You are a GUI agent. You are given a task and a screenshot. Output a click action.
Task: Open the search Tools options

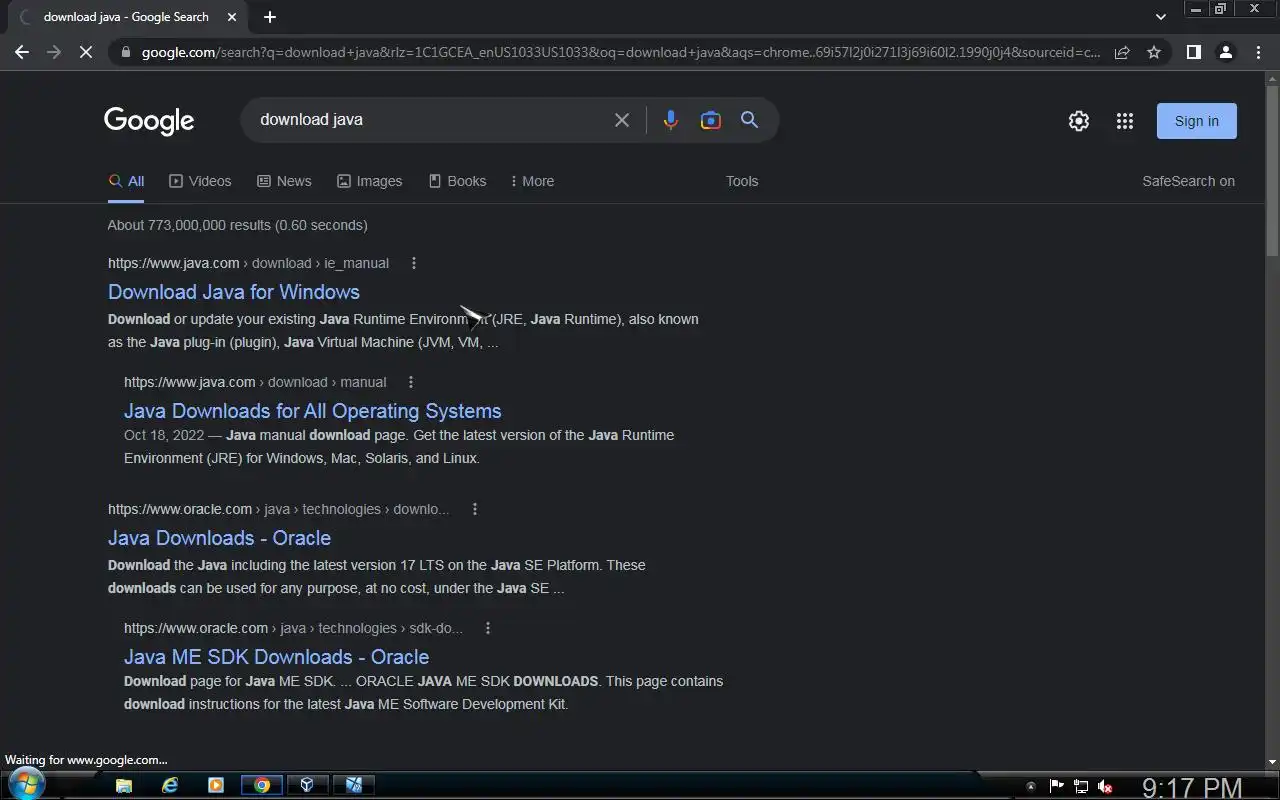[x=742, y=181]
